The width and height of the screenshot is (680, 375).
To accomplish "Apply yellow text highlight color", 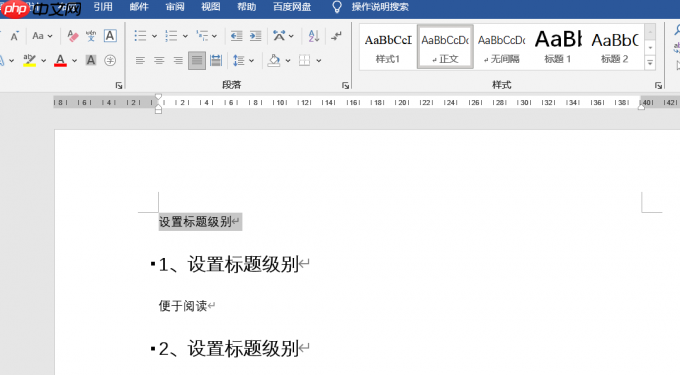I will 29,60.
